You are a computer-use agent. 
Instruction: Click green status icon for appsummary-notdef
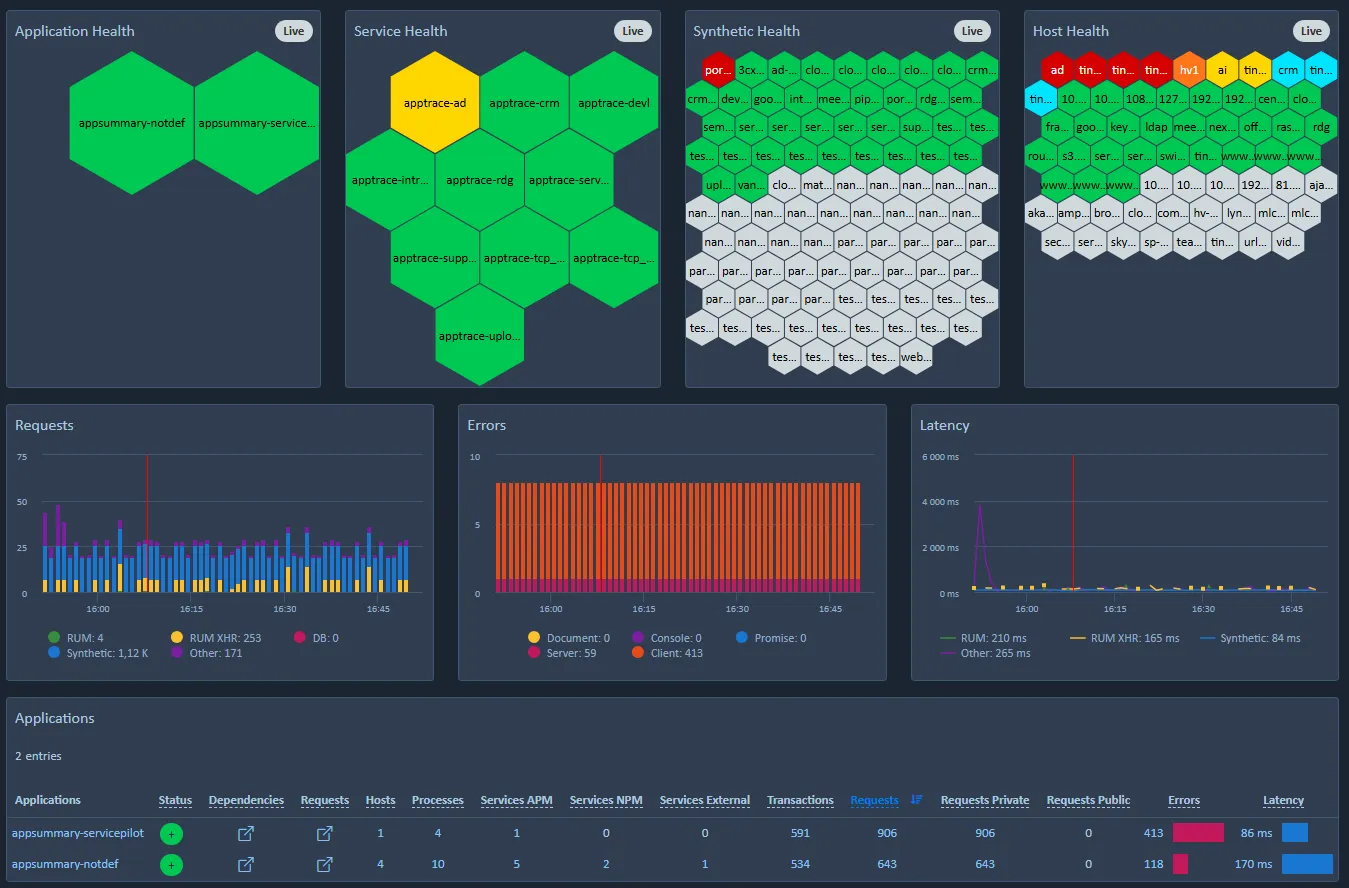click(171, 865)
